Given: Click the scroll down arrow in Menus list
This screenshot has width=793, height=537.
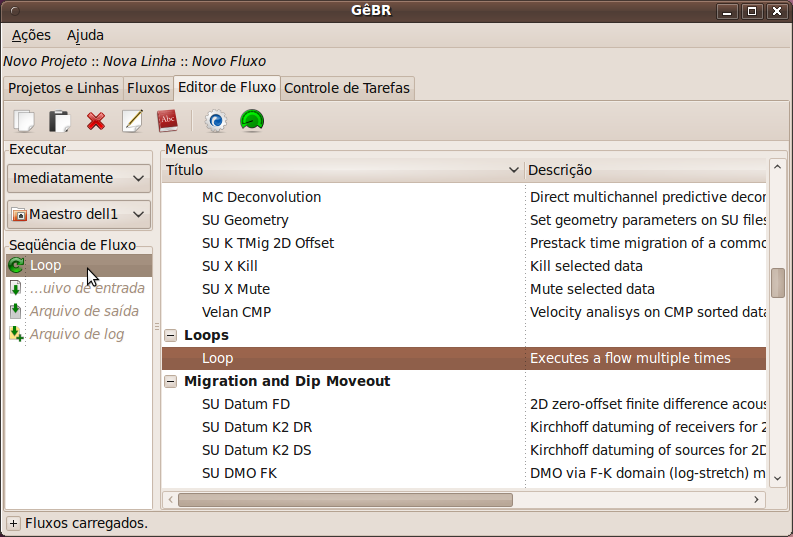Looking at the screenshot, I should (777, 478).
